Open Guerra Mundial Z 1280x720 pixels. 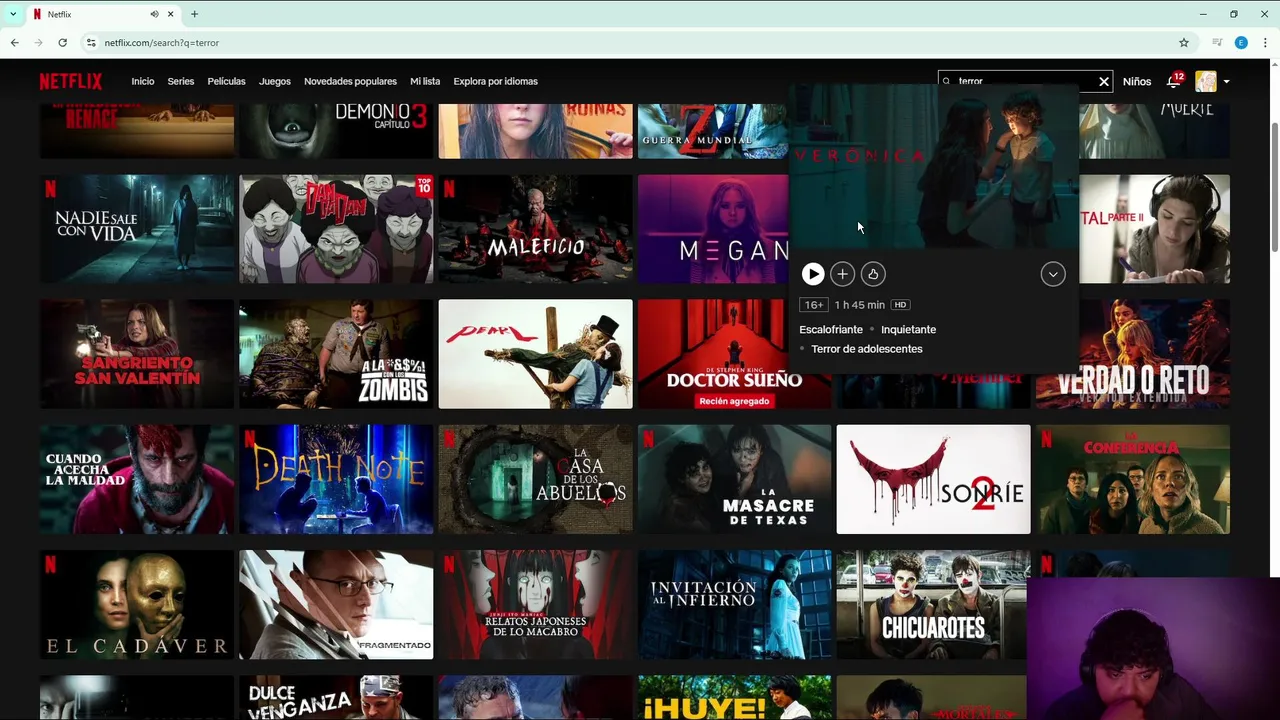713,131
